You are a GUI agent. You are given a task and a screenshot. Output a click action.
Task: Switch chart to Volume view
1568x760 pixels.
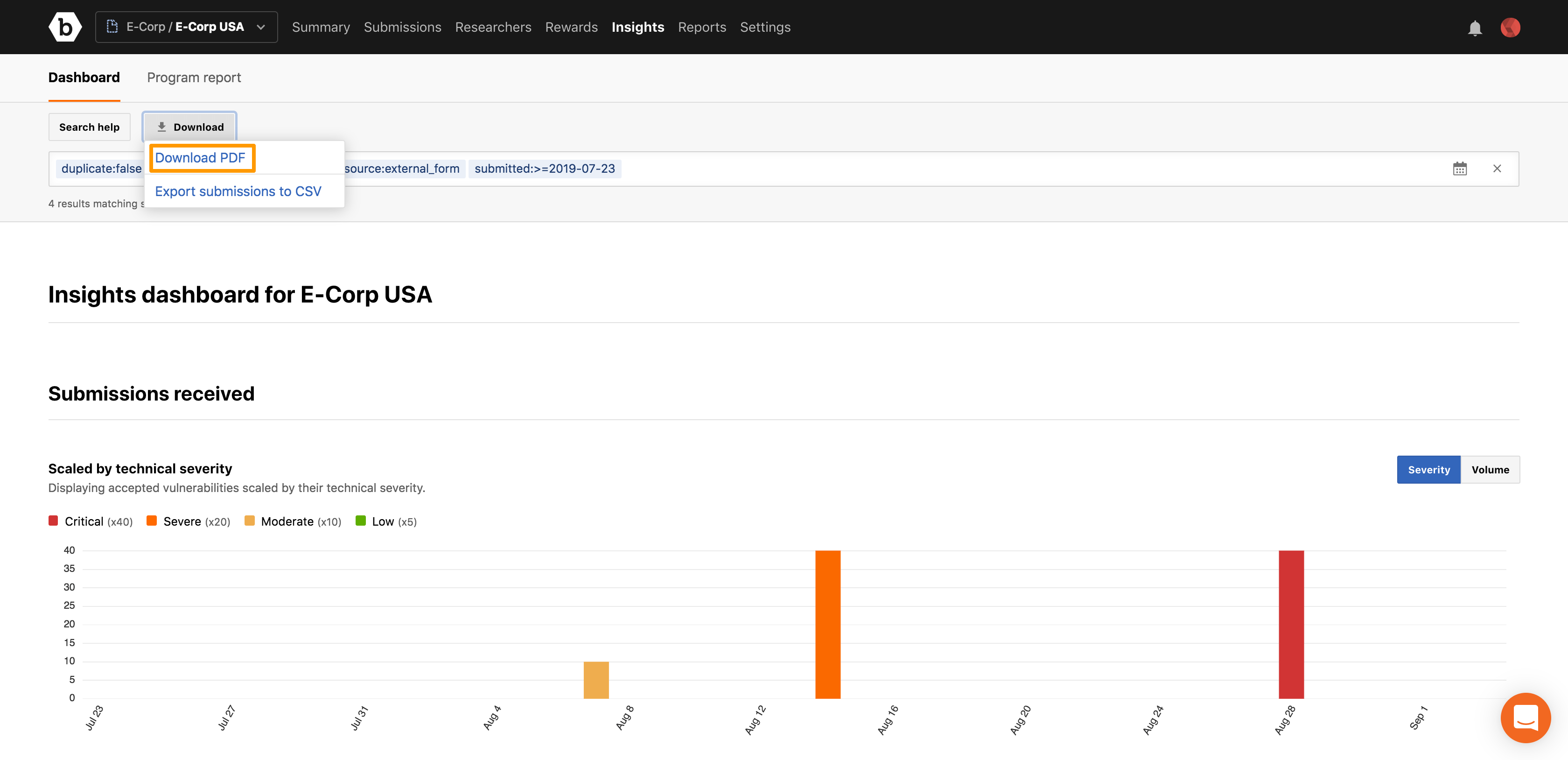click(x=1490, y=470)
